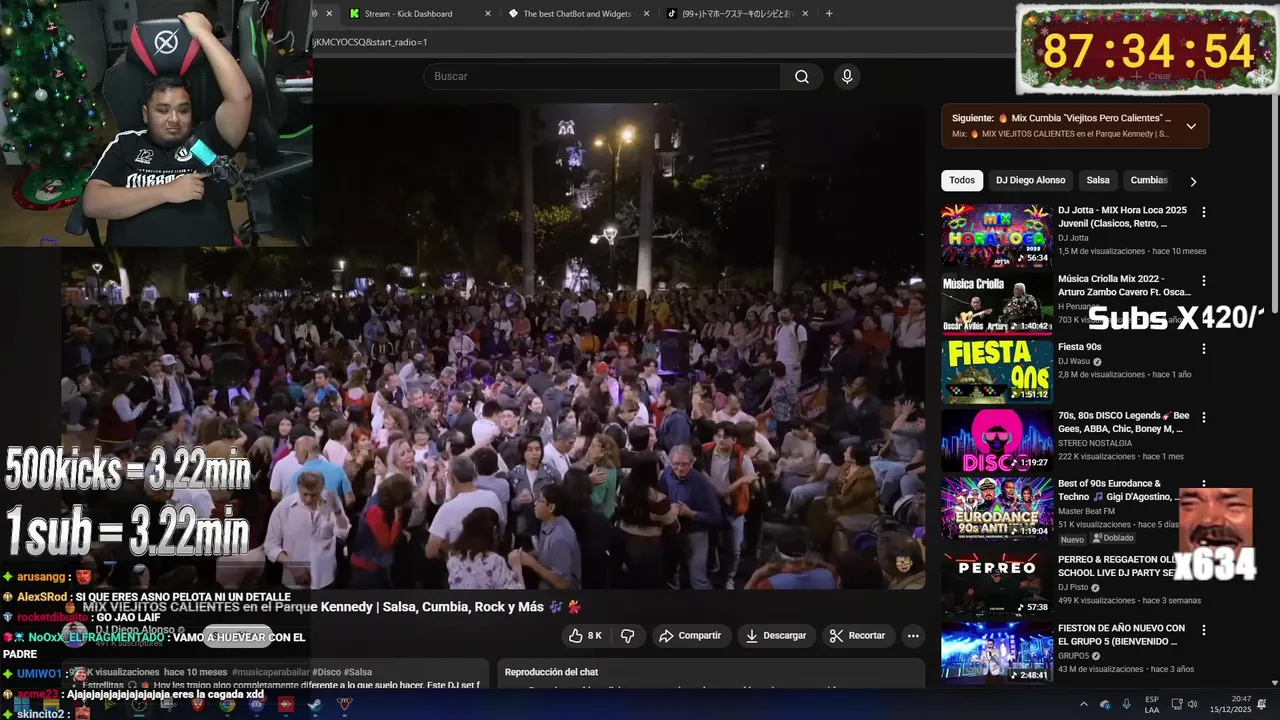Image resolution: width=1280 pixels, height=720 pixels.
Task: Click the Descargar download button
Action: tap(776, 636)
